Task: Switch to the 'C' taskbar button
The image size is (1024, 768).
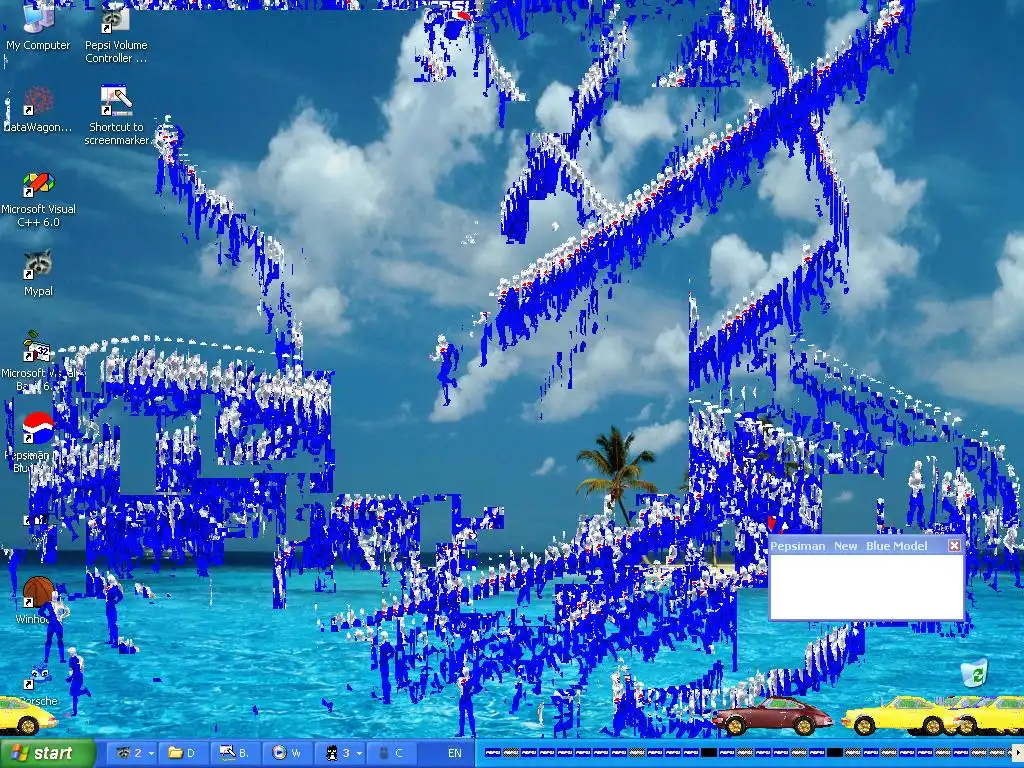Action: click(x=391, y=753)
